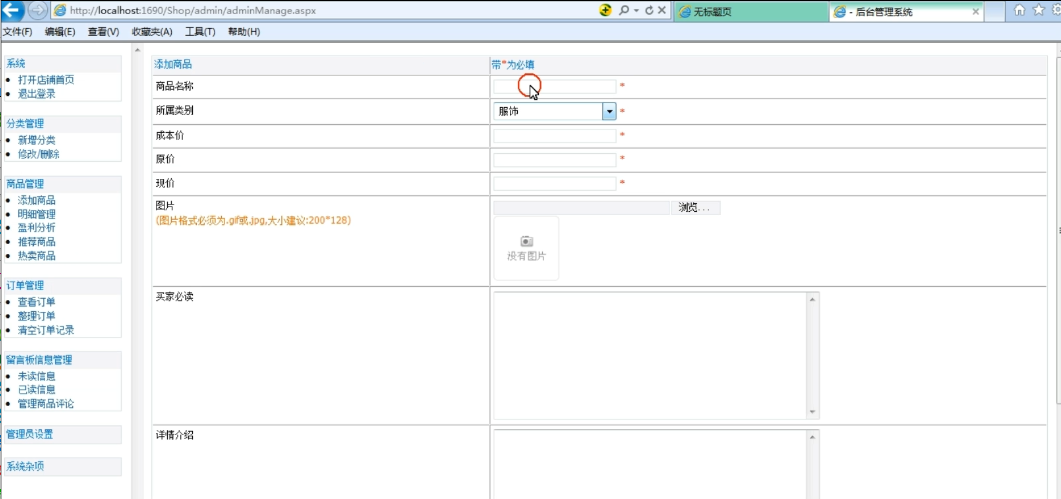This screenshot has width=1061, height=499.
Task: Open the 管理商品评论 link
Action: click(46, 404)
